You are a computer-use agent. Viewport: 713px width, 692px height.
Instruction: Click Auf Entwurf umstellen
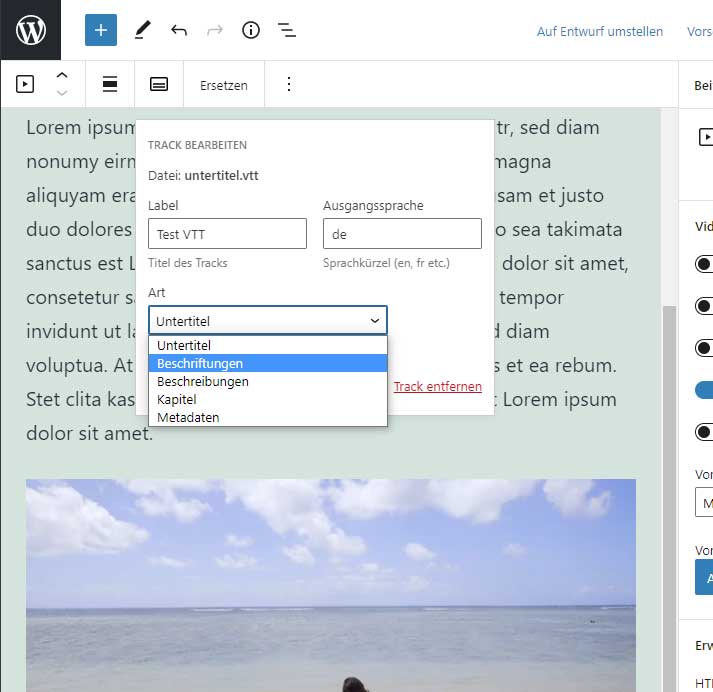point(599,31)
